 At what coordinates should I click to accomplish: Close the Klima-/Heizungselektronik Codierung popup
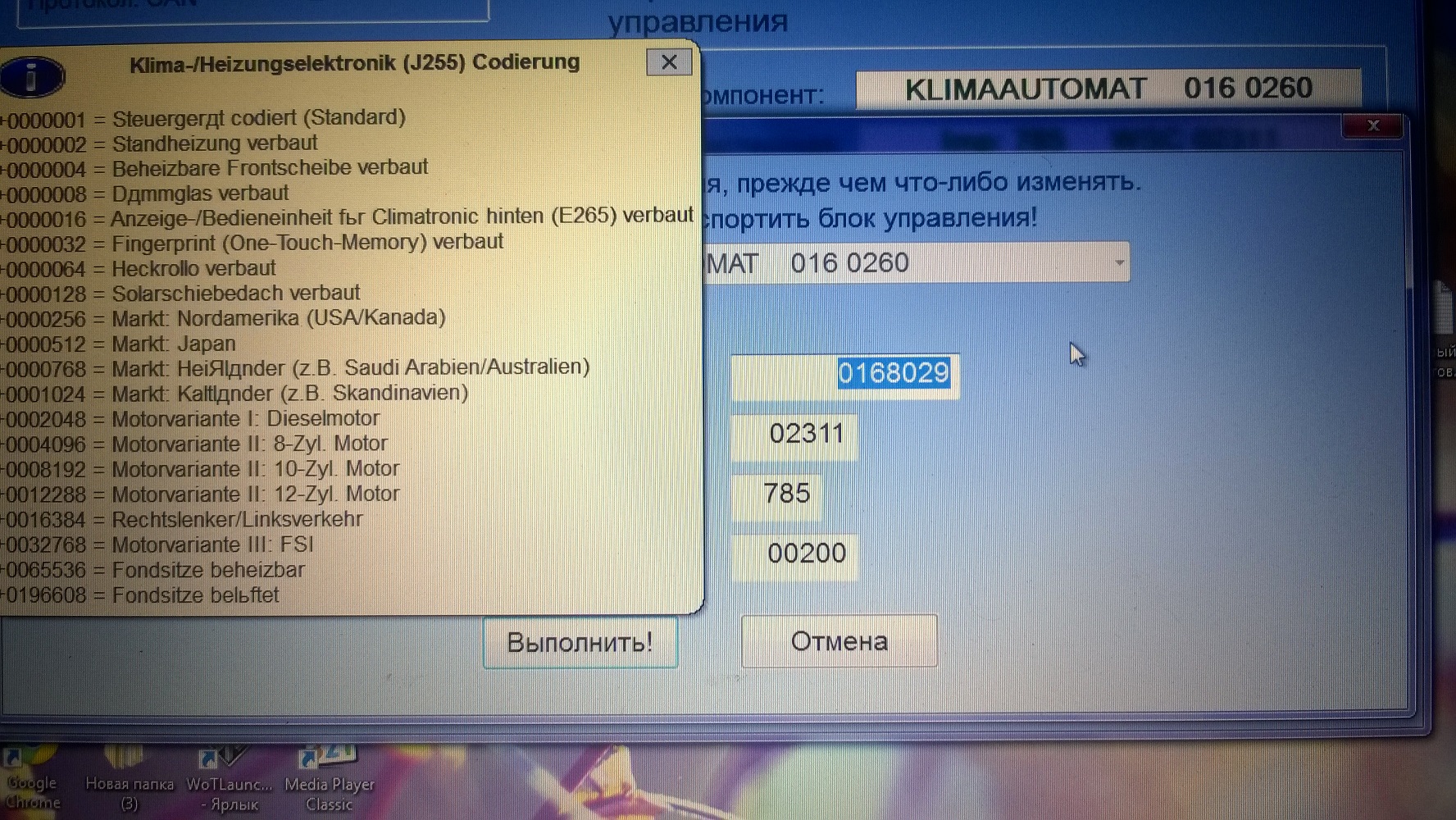pyautogui.click(x=669, y=62)
